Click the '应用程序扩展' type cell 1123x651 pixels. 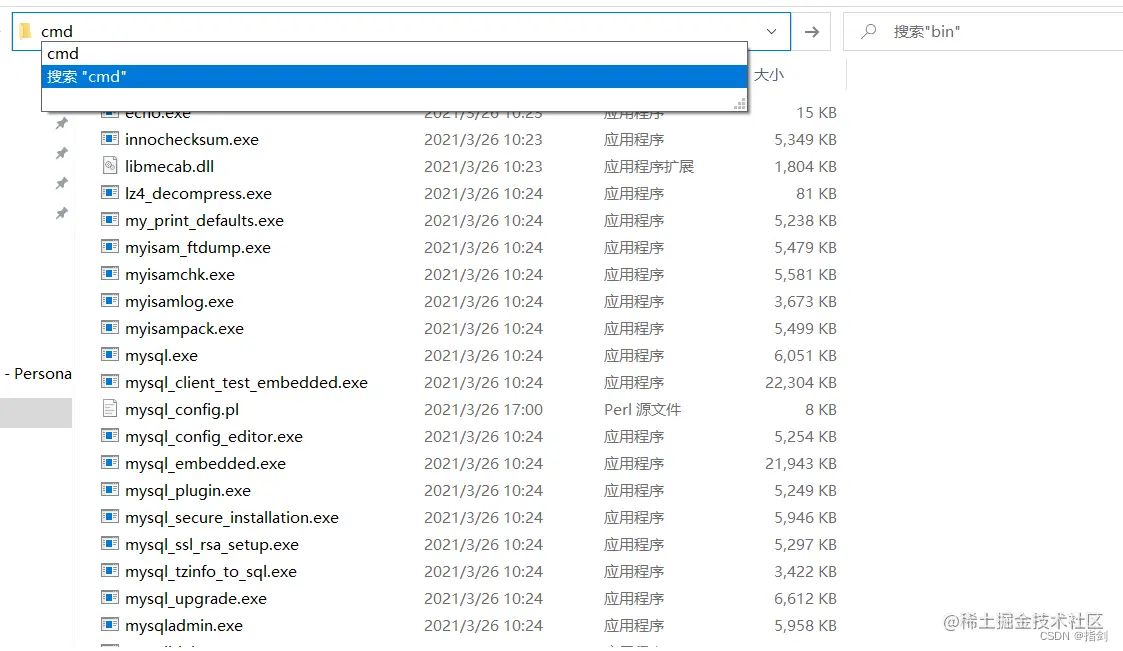(649, 166)
